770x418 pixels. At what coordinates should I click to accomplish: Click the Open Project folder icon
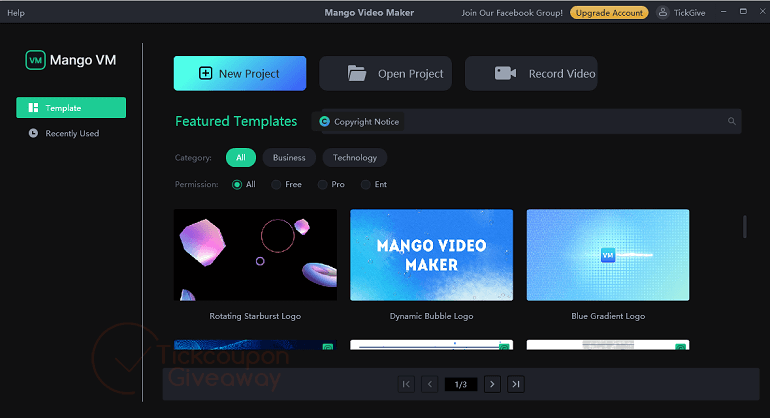click(357, 73)
